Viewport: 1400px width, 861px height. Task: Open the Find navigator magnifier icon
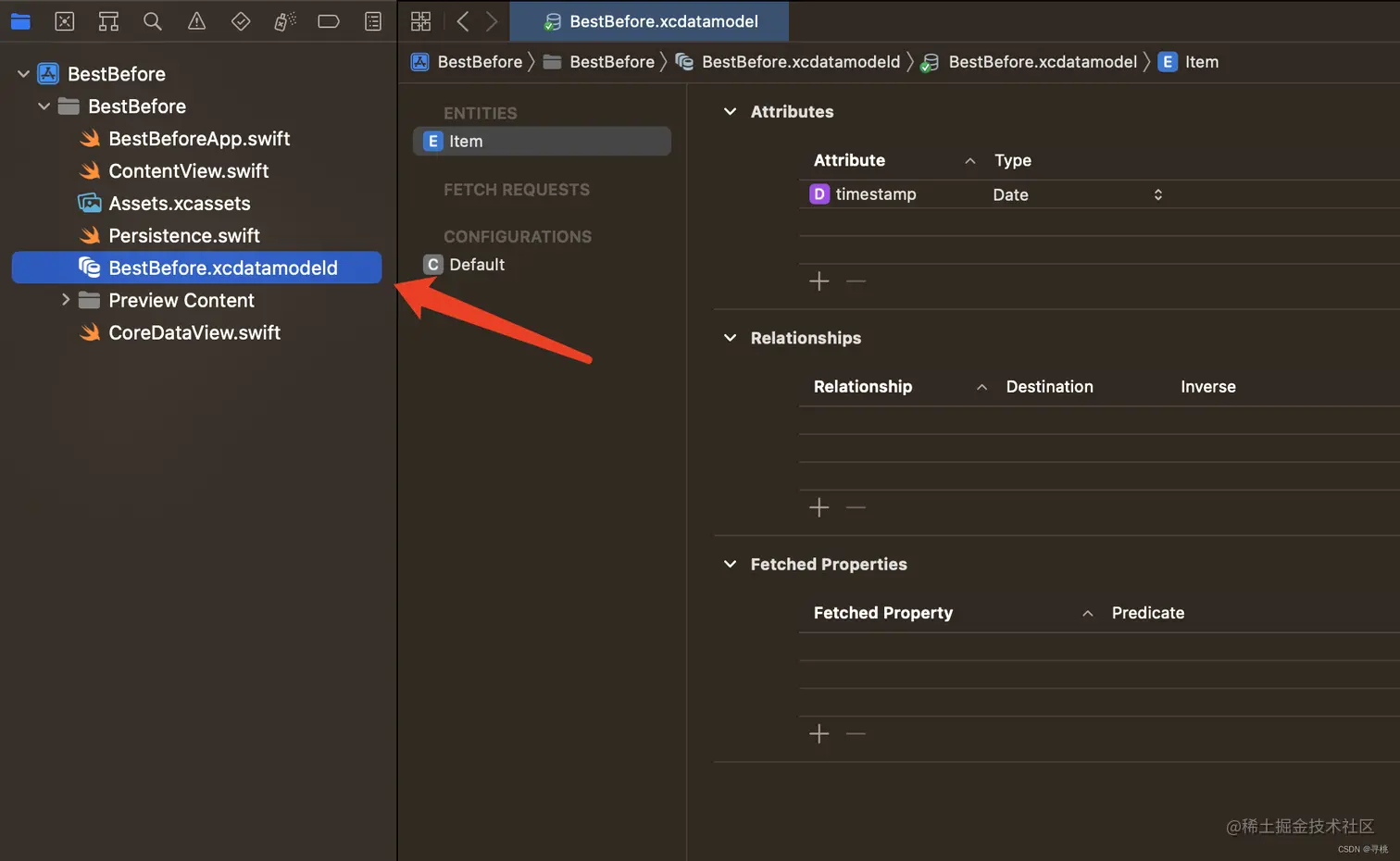[153, 21]
